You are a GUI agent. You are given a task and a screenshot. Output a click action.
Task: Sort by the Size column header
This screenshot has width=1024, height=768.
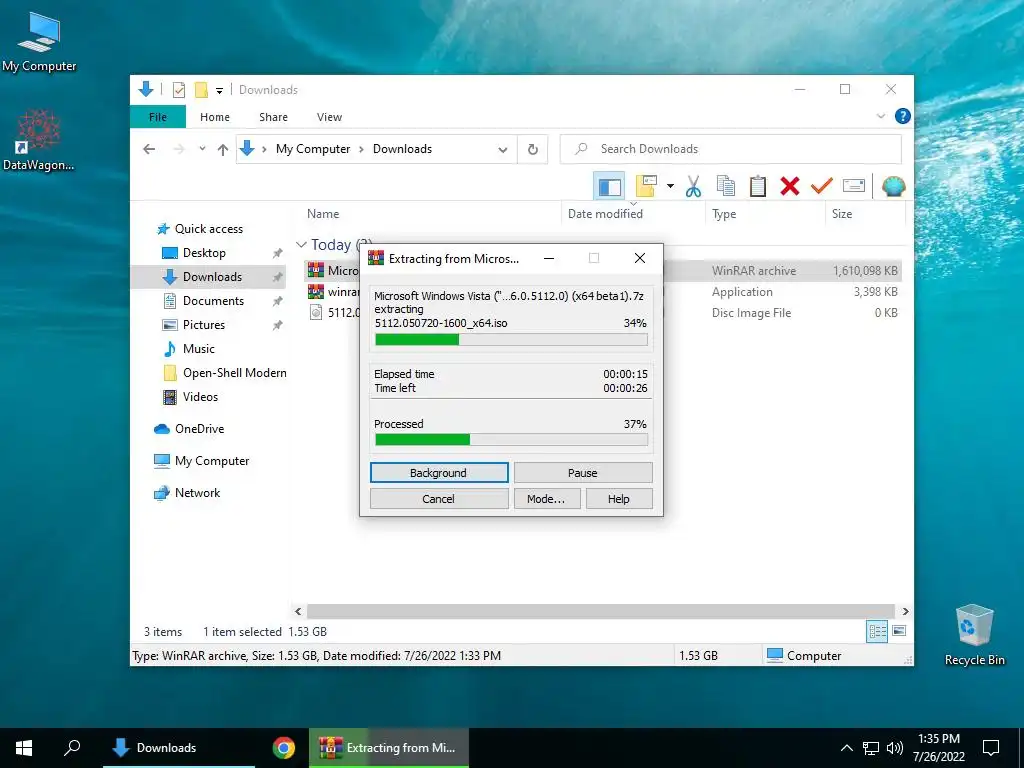click(x=842, y=214)
